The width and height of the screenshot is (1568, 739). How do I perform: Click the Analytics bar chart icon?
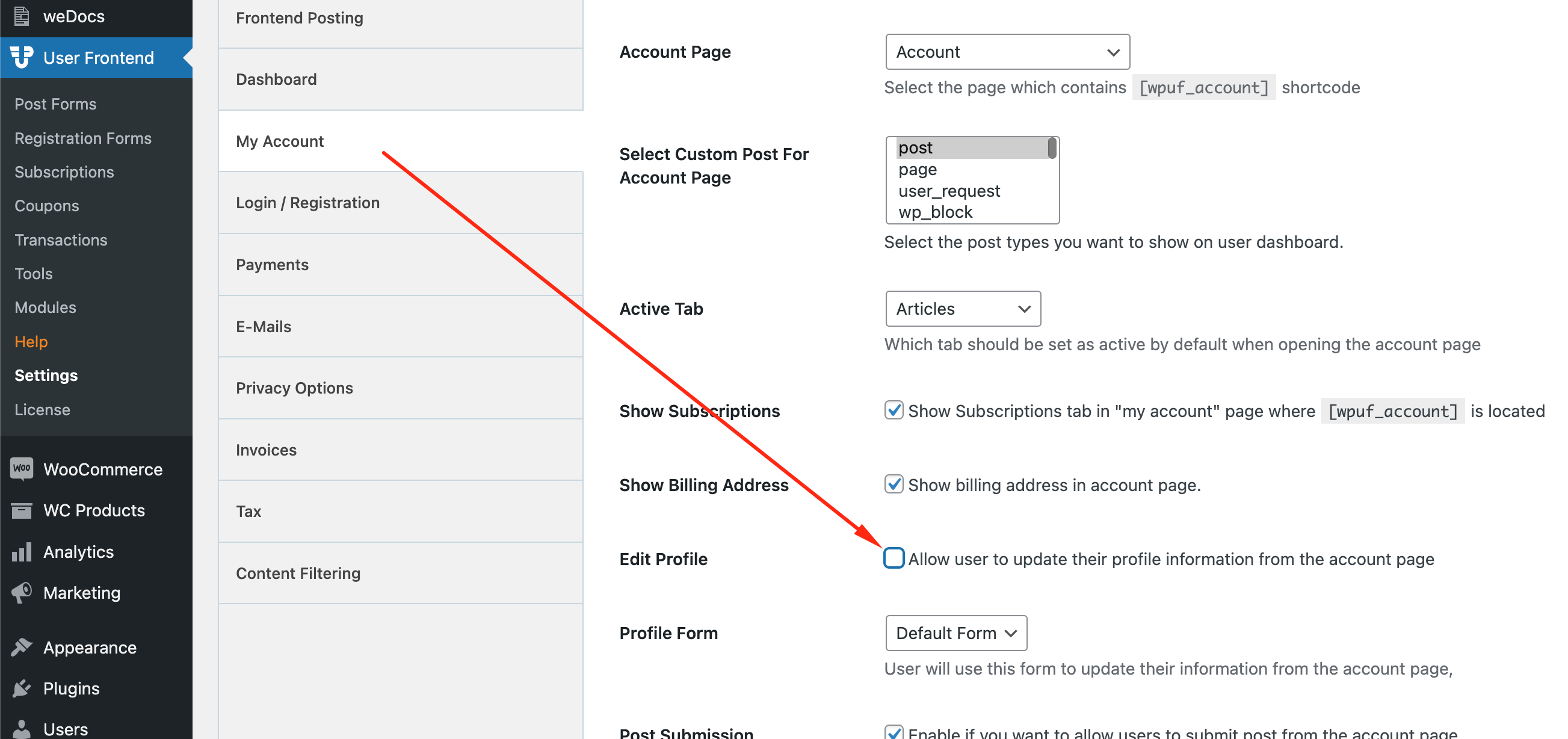[21, 551]
